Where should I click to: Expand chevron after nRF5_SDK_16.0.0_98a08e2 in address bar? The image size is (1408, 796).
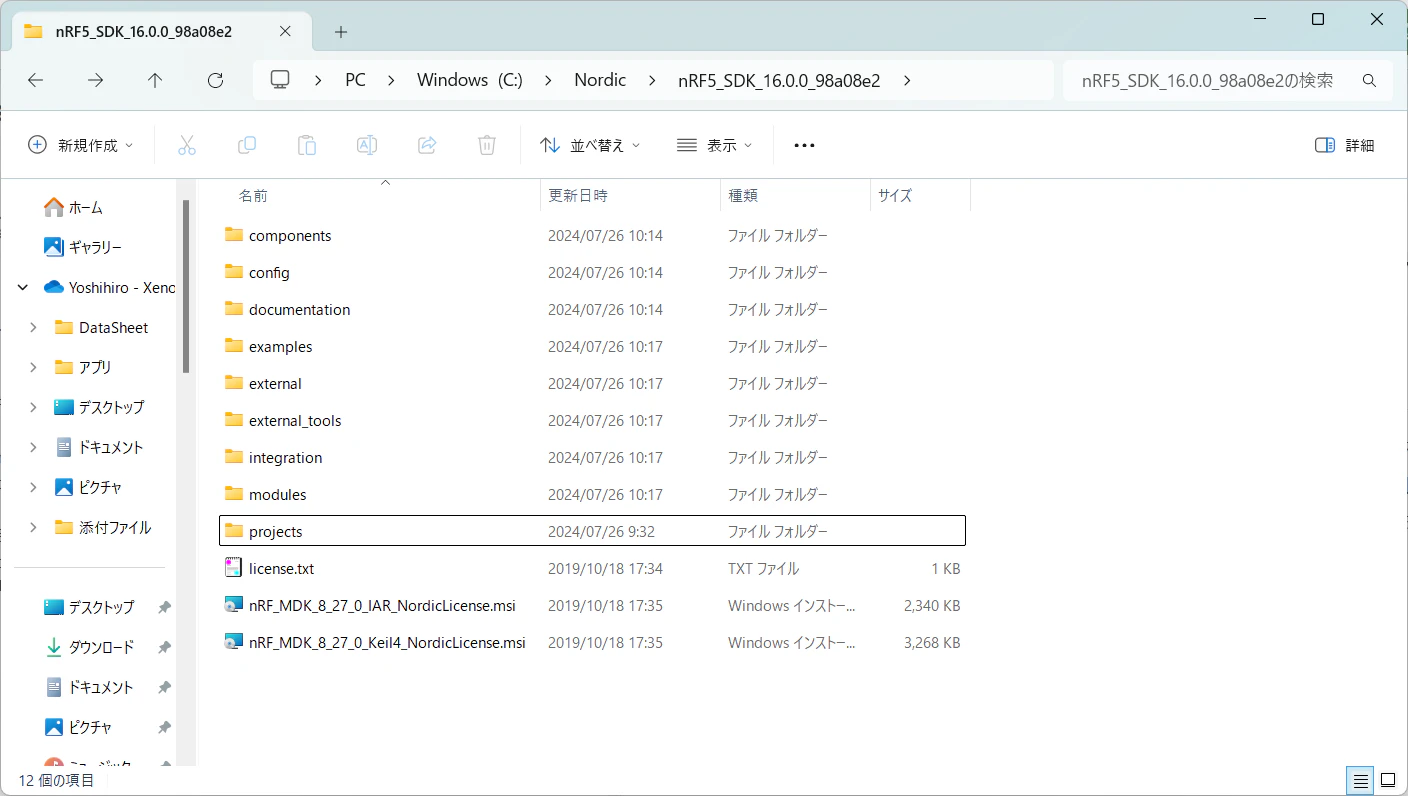point(907,81)
